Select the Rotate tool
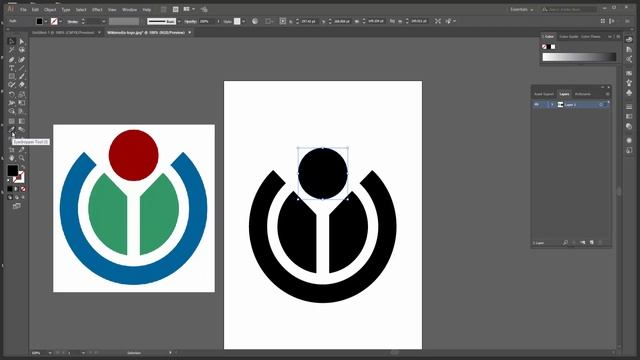The width and height of the screenshot is (640, 360). 11,94
